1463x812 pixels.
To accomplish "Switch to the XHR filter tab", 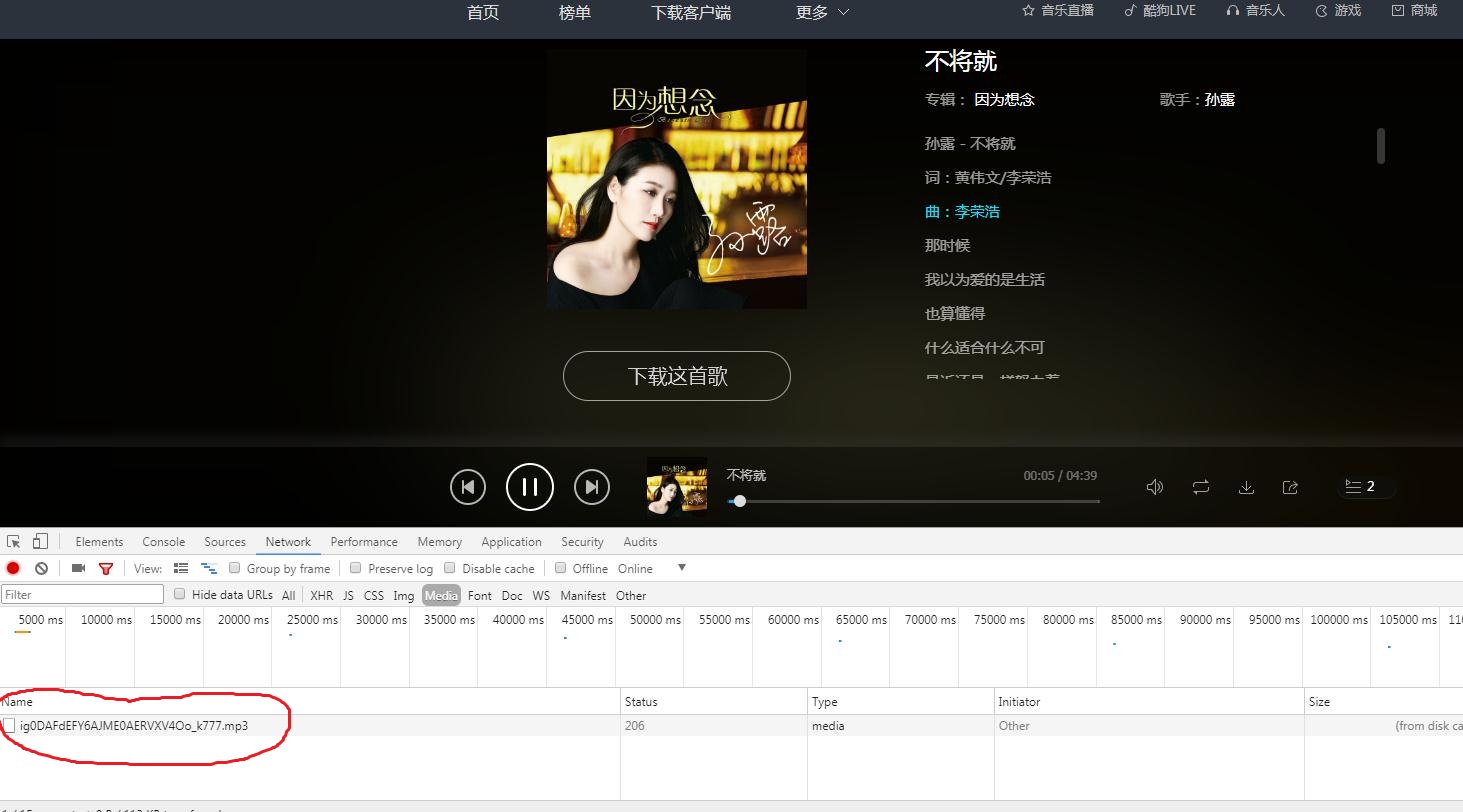I will tap(321, 595).
